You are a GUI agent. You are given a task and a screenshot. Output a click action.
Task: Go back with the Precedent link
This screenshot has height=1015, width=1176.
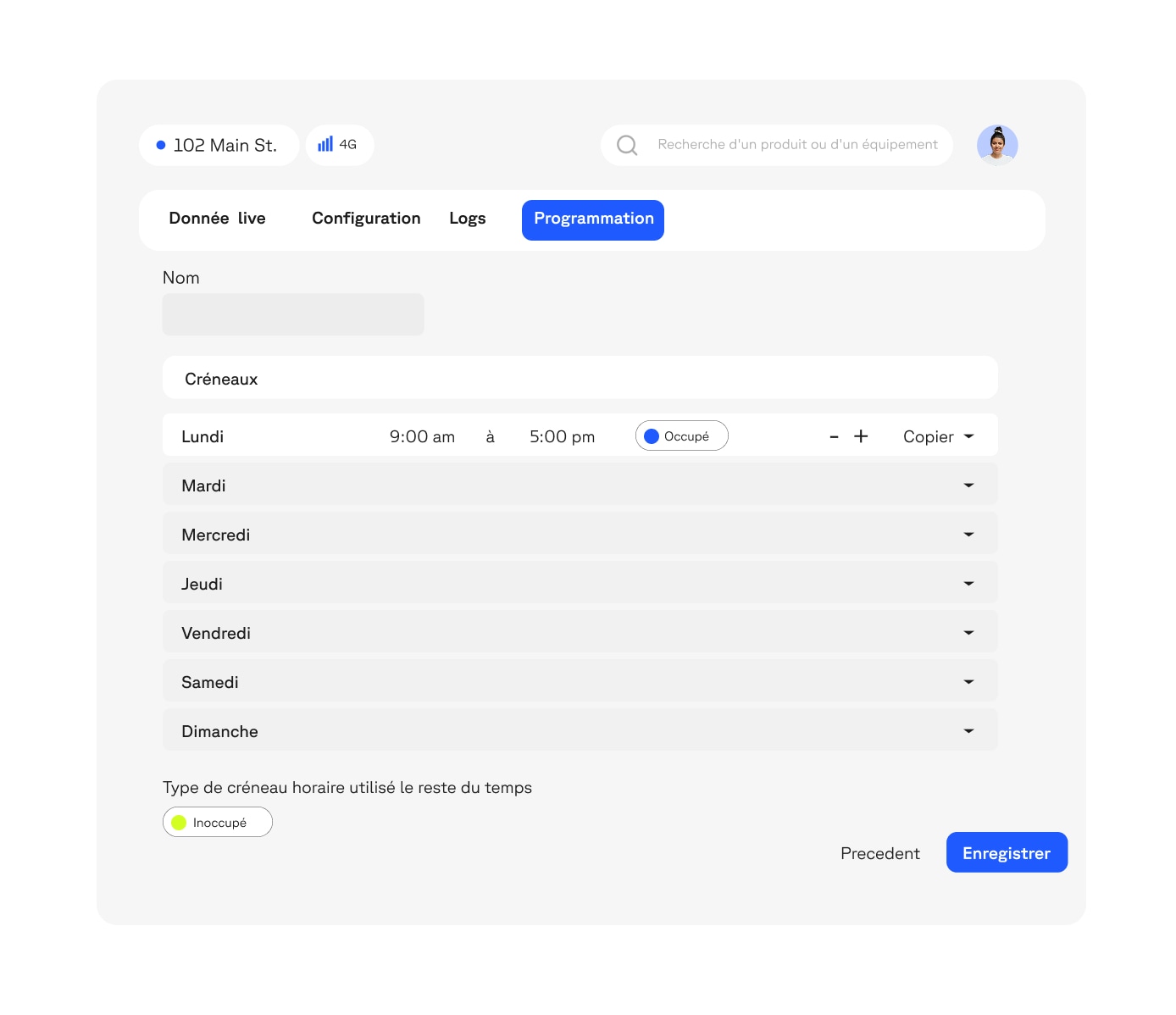point(879,853)
